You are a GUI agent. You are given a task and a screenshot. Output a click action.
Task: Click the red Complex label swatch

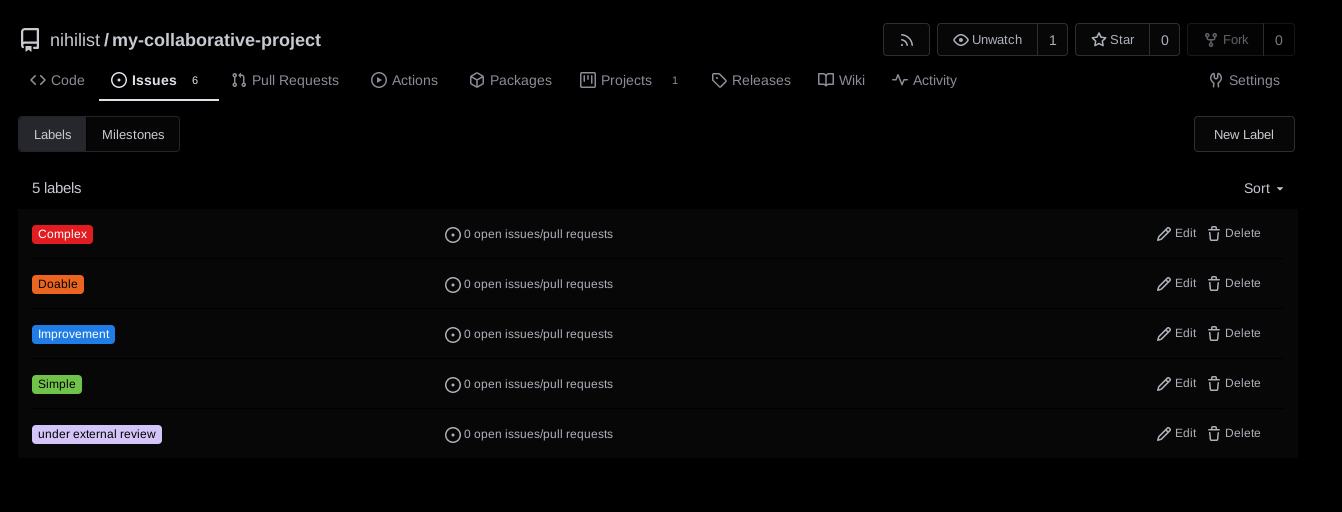point(62,234)
